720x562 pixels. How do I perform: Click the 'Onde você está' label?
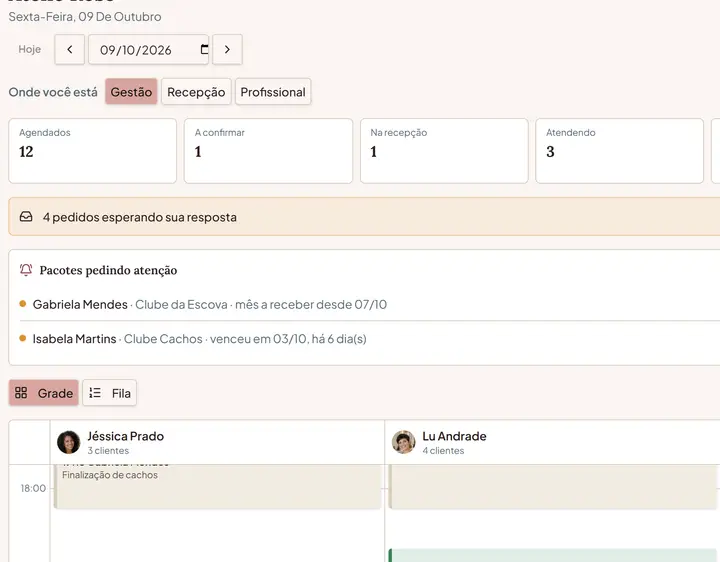tap(53, 92)
